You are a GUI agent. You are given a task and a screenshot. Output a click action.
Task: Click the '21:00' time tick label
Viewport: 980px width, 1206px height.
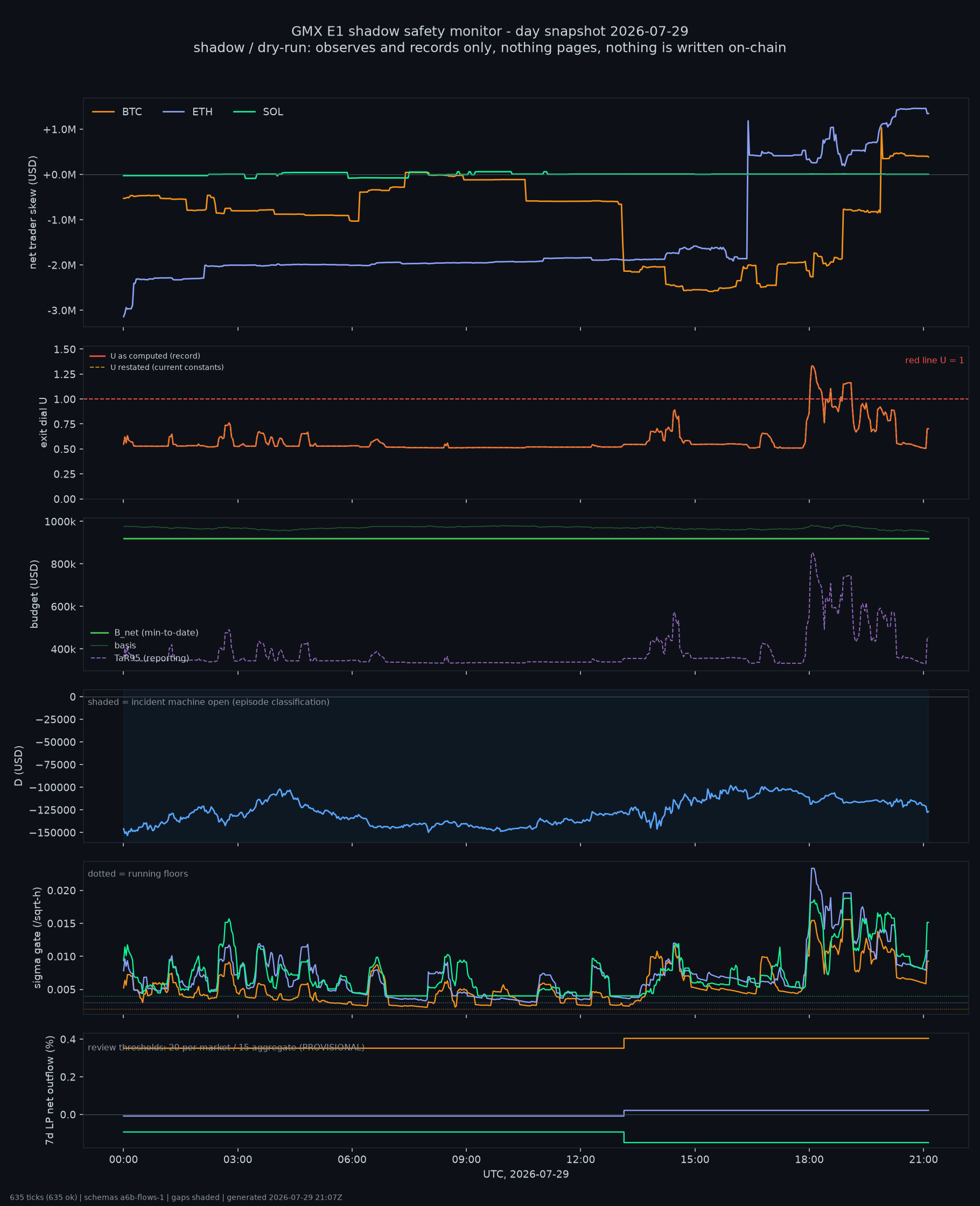coord(923,1159)
